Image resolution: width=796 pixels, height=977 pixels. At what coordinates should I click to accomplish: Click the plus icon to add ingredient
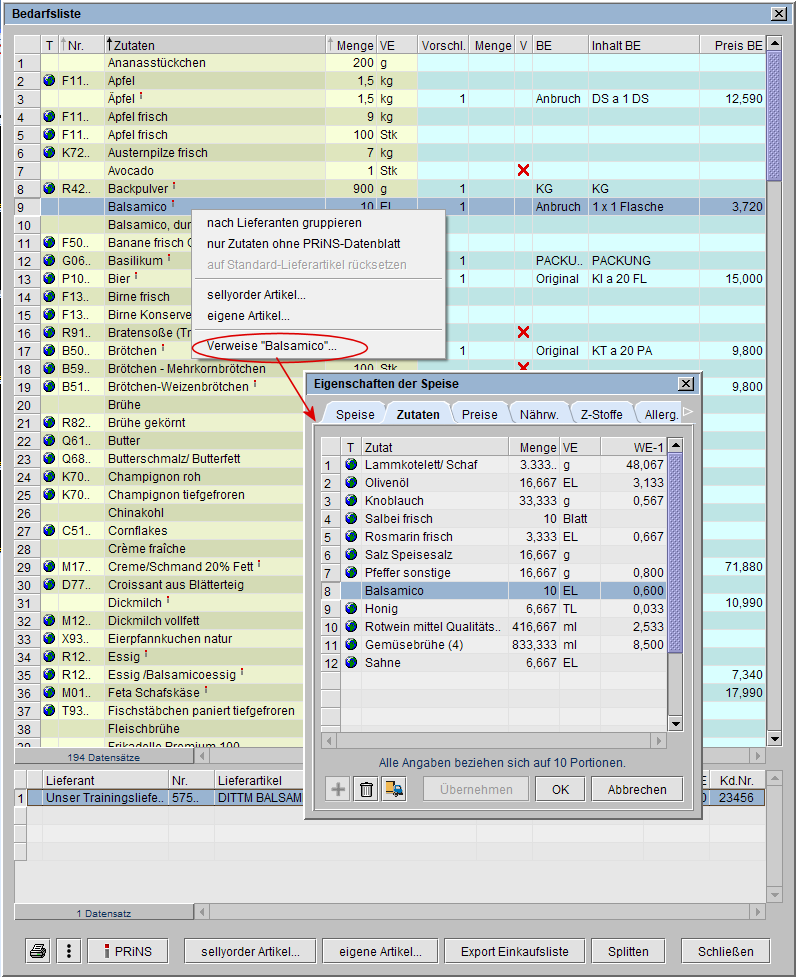338,789
